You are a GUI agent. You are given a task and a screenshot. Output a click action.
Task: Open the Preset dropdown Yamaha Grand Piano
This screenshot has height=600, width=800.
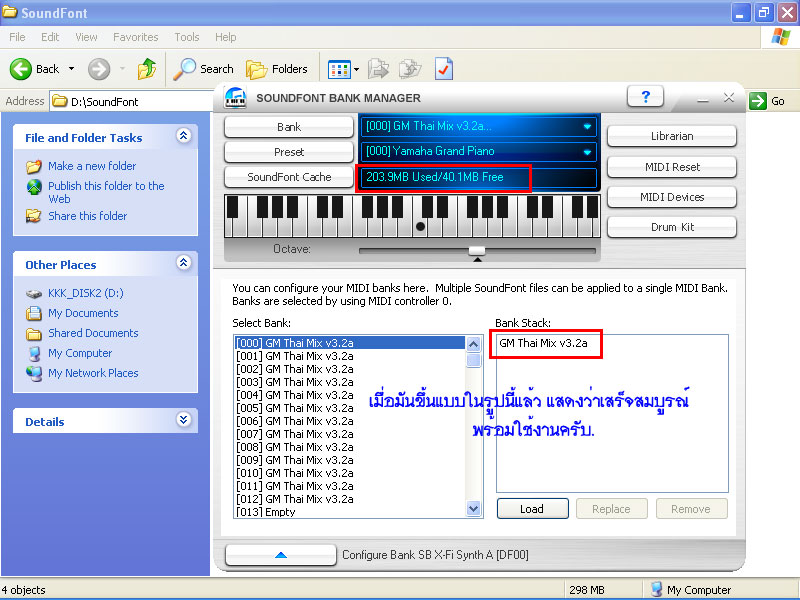click(479, 151)
